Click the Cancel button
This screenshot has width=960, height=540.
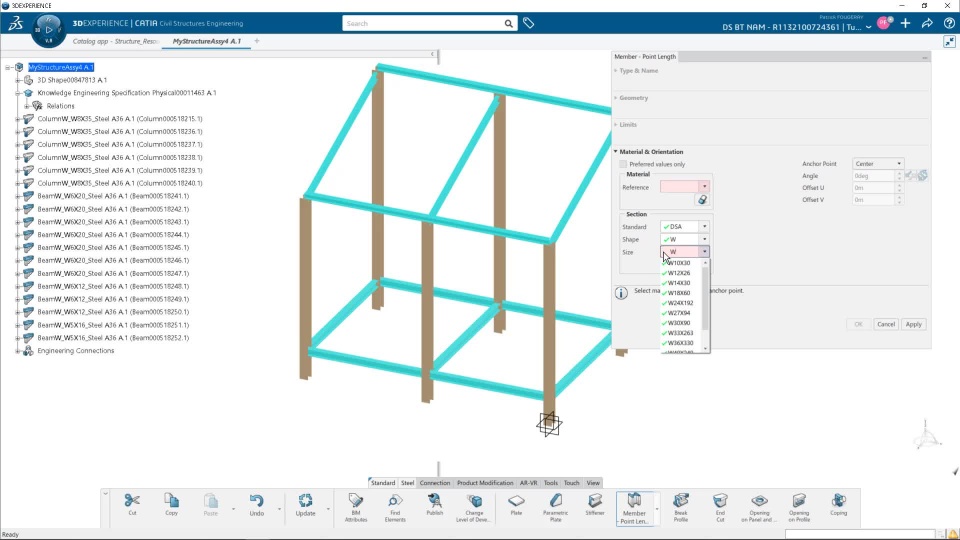[x=886, y=324]
